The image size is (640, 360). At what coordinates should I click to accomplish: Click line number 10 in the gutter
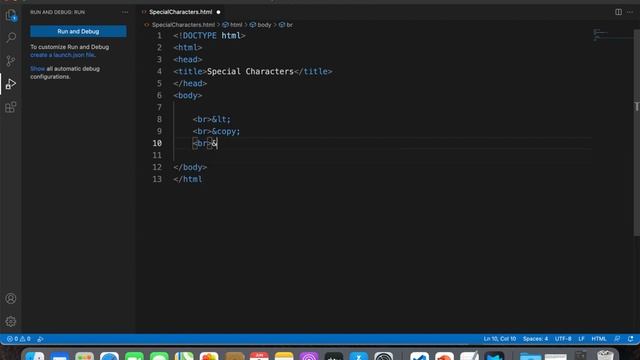157,143
